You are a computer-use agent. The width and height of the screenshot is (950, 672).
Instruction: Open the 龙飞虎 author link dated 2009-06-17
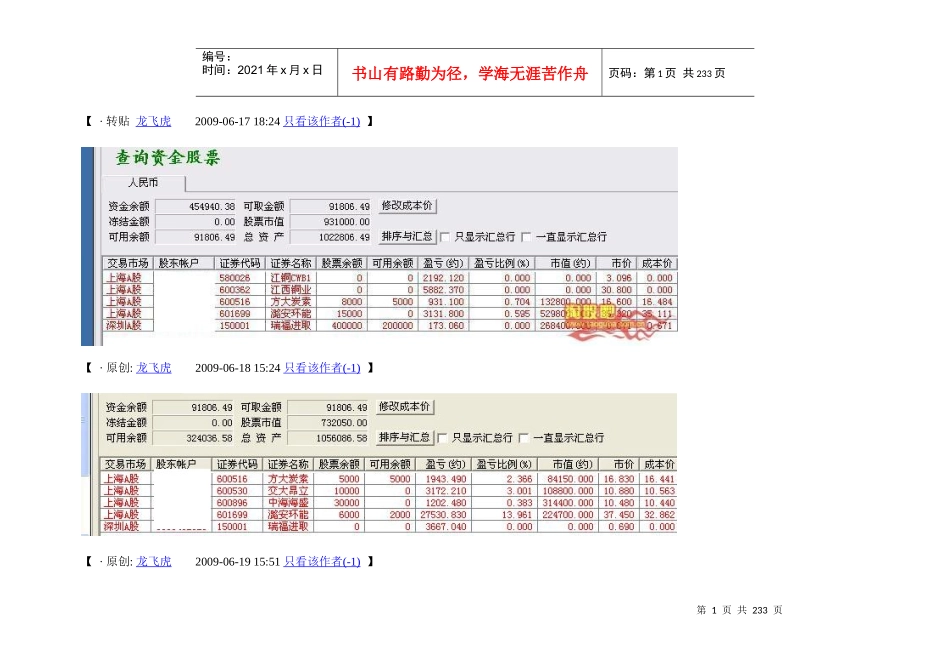[153, 121]
